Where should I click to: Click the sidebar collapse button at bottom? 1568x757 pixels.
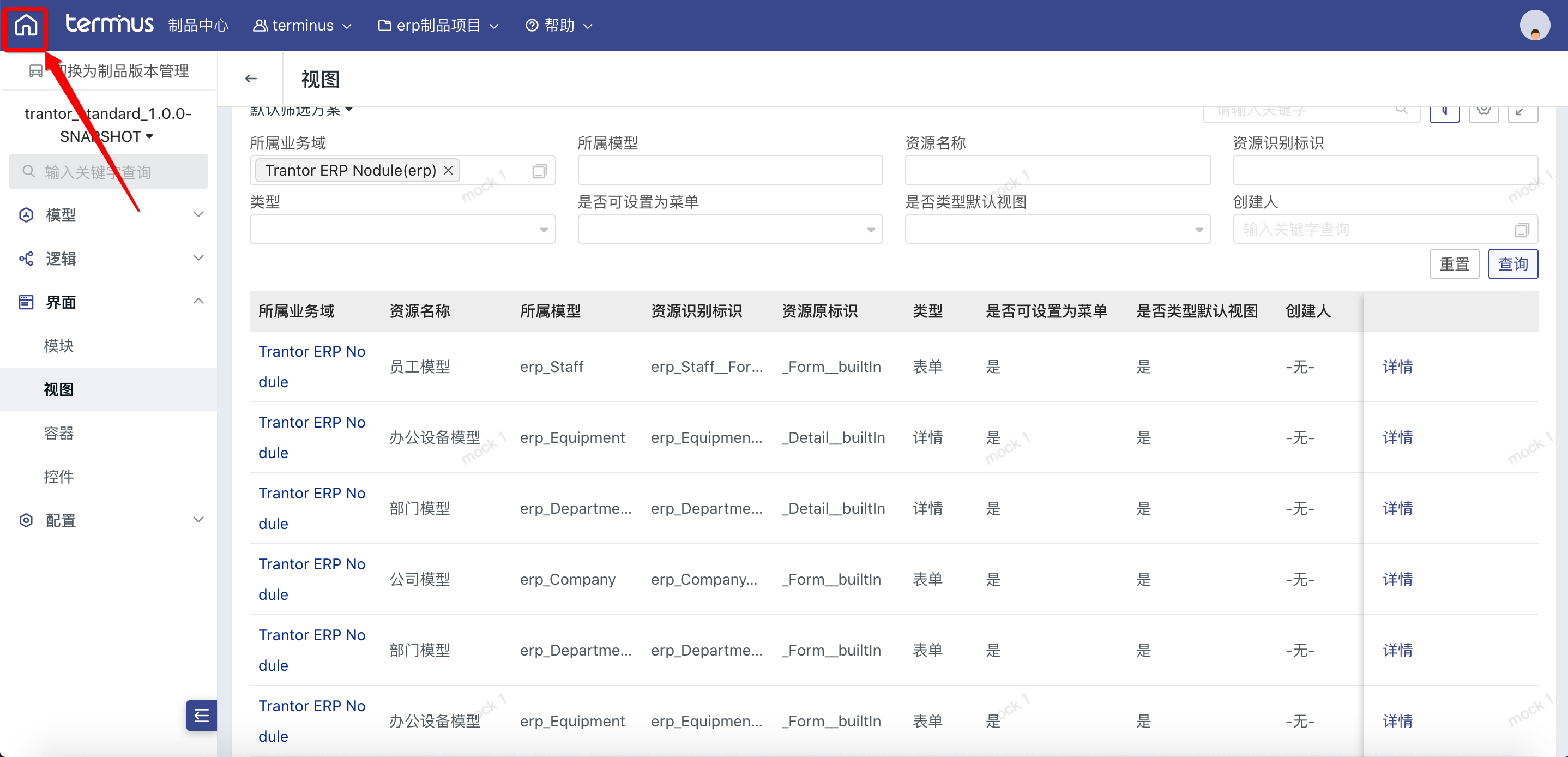pyautogui.click(x=202, y=716)
